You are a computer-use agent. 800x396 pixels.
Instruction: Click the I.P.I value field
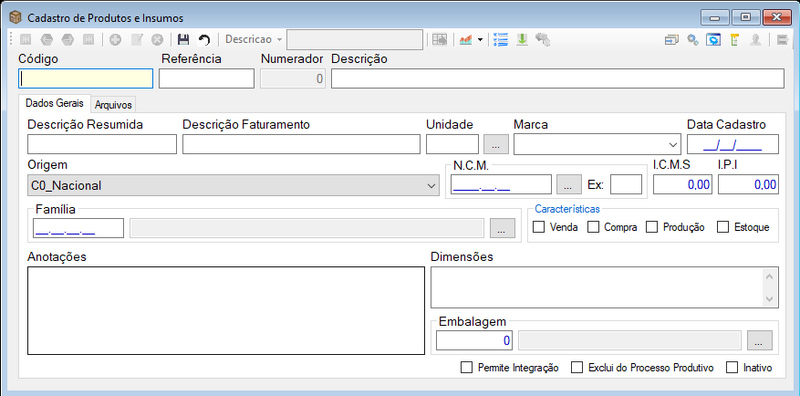tap(748, 184)
